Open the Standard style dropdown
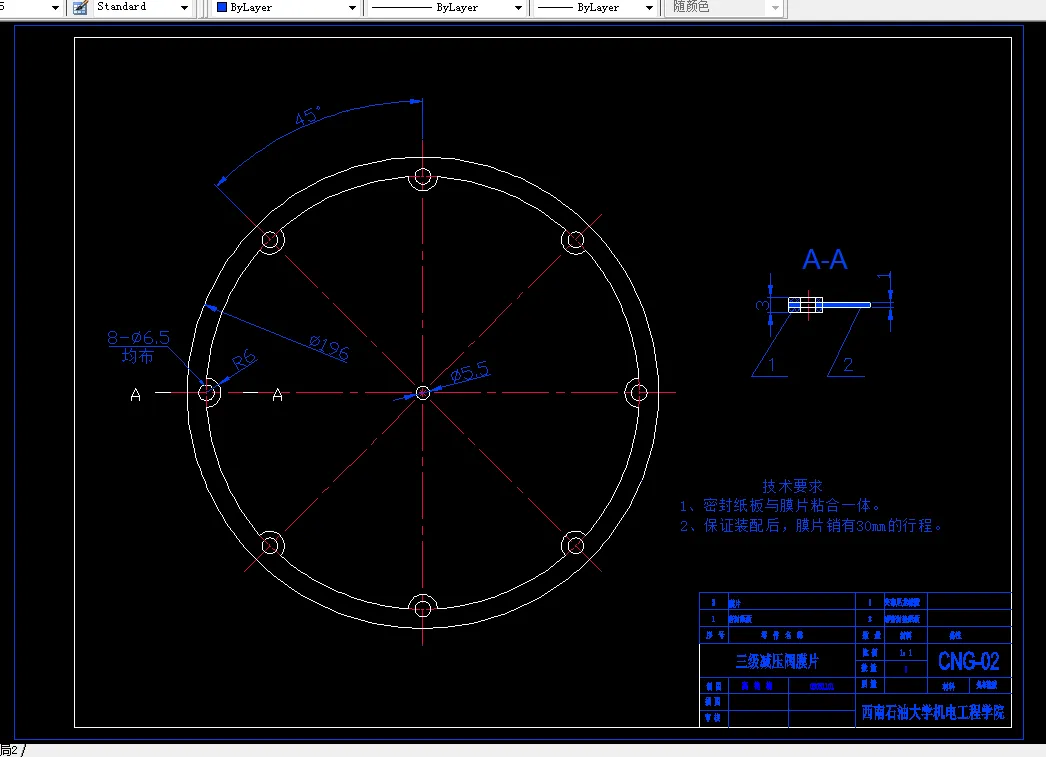 coord(184,7)
